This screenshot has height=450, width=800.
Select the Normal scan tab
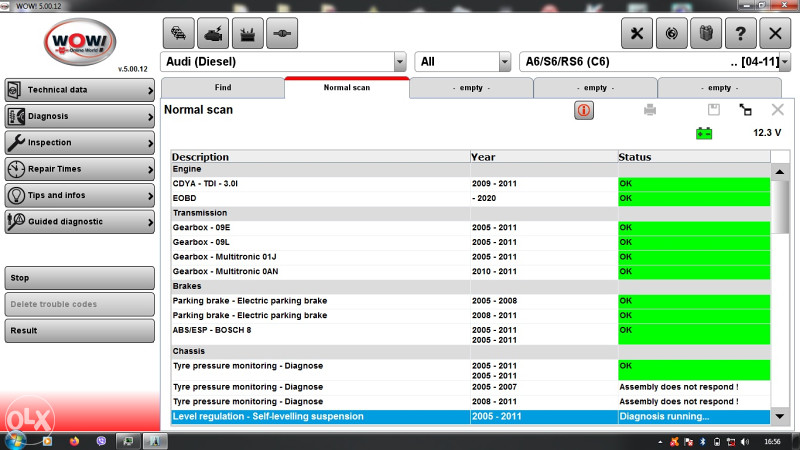[347, 88]
